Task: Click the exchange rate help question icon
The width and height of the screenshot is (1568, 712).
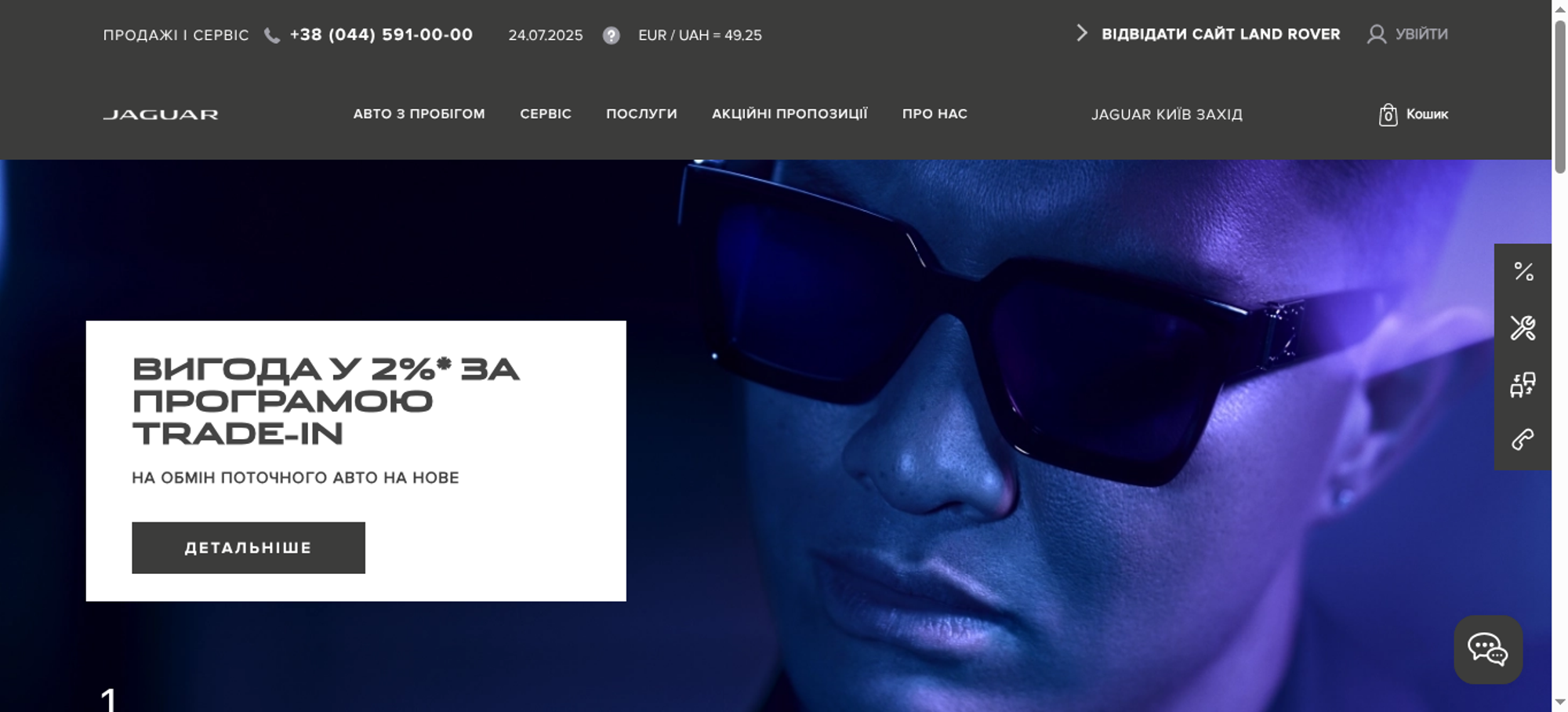Action: click(611, 35)
